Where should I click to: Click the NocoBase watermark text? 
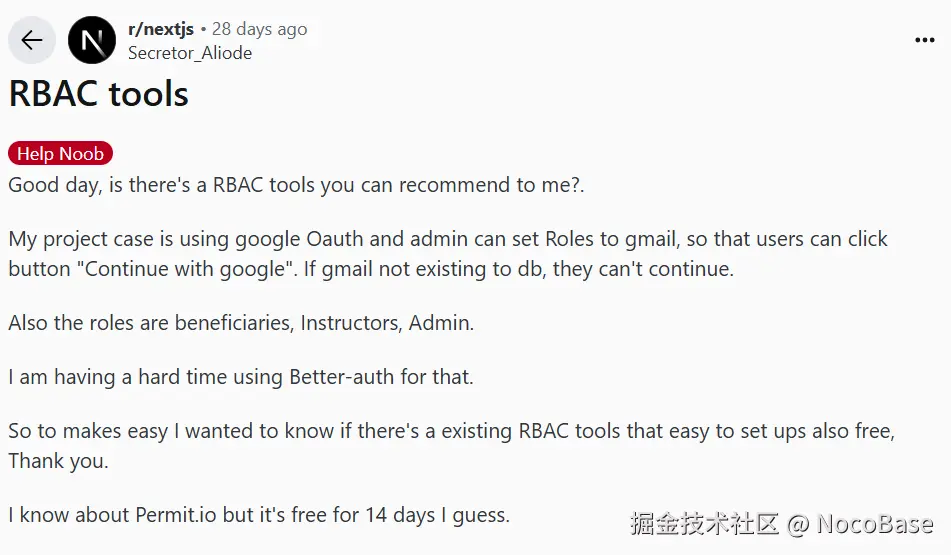(x=875, y=524)
